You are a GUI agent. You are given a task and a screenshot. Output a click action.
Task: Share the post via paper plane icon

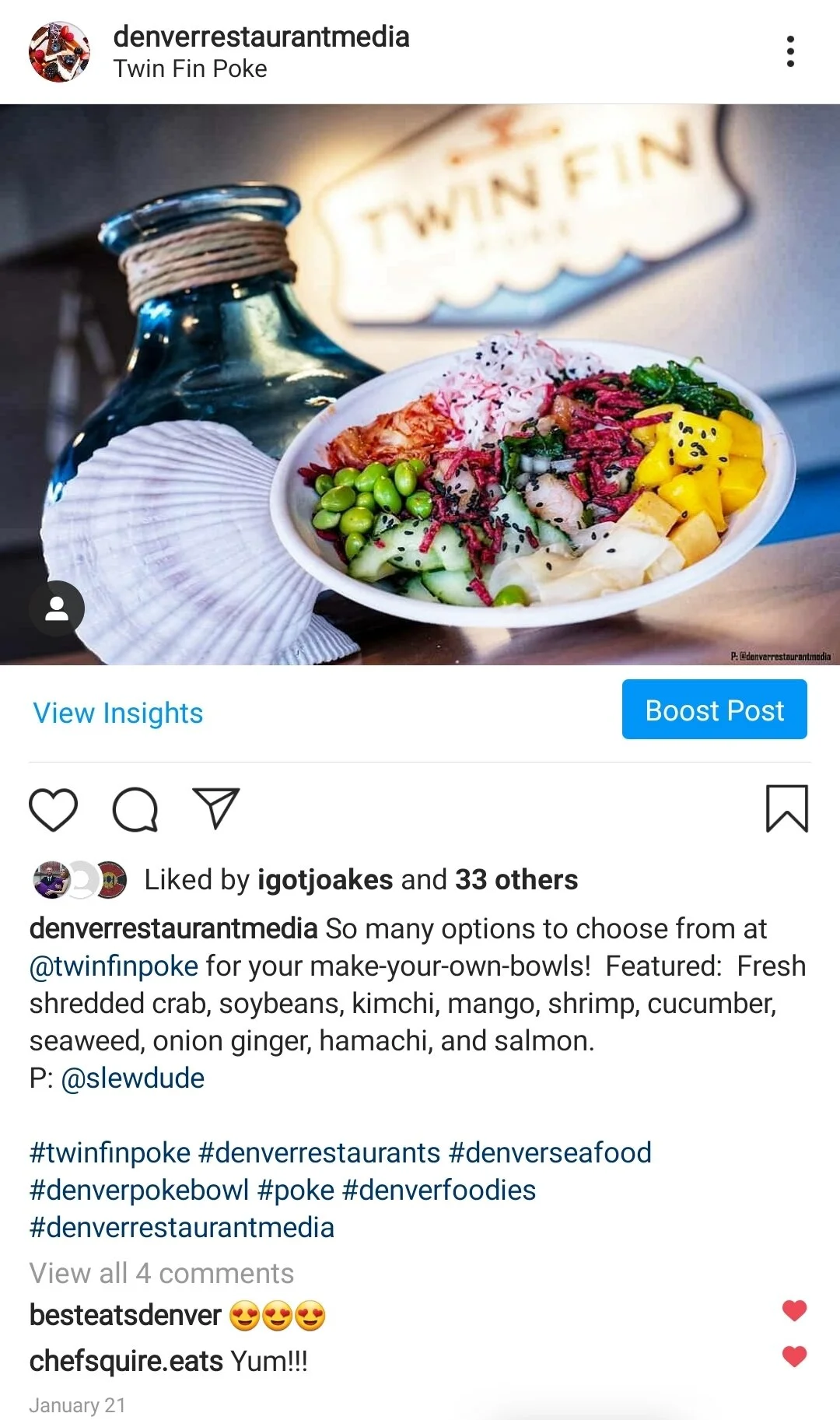[x=215, y=808]
